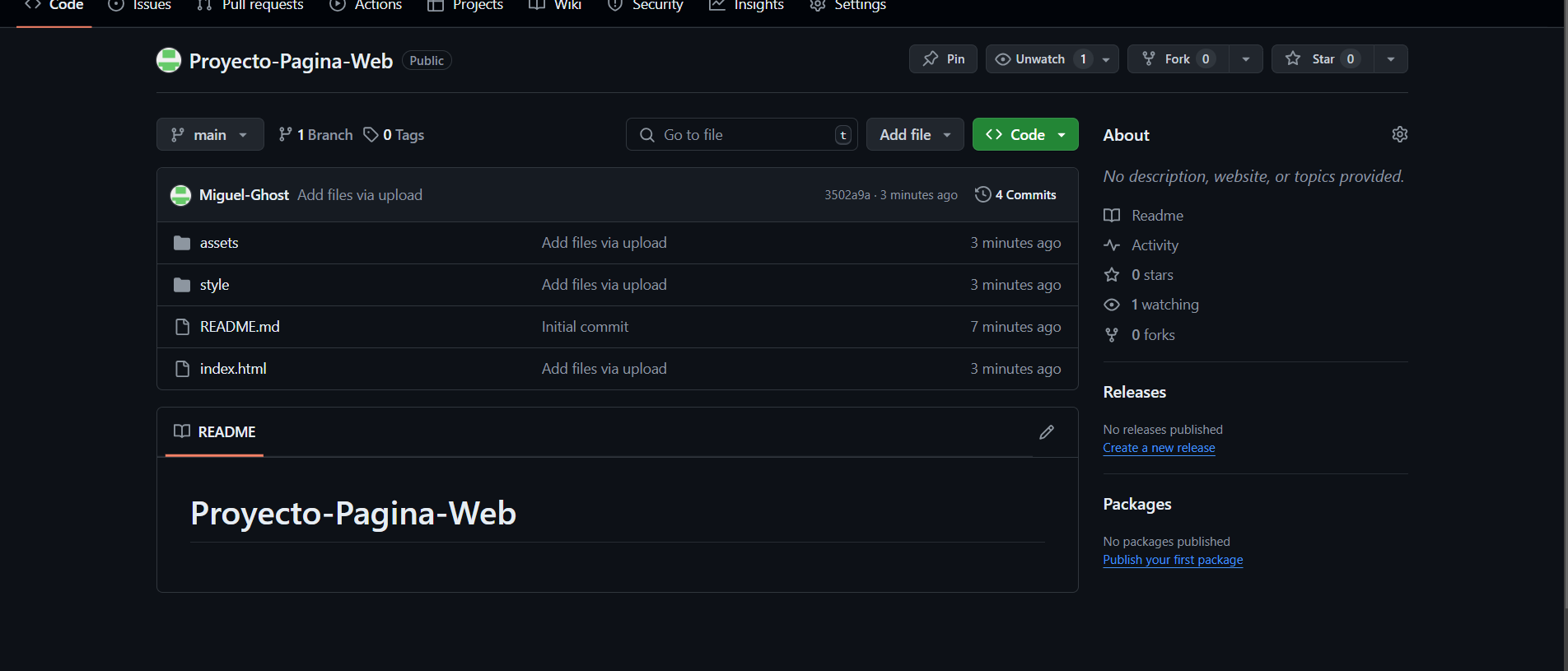
Task: Open index.html row commit message link
Action: 604,369
